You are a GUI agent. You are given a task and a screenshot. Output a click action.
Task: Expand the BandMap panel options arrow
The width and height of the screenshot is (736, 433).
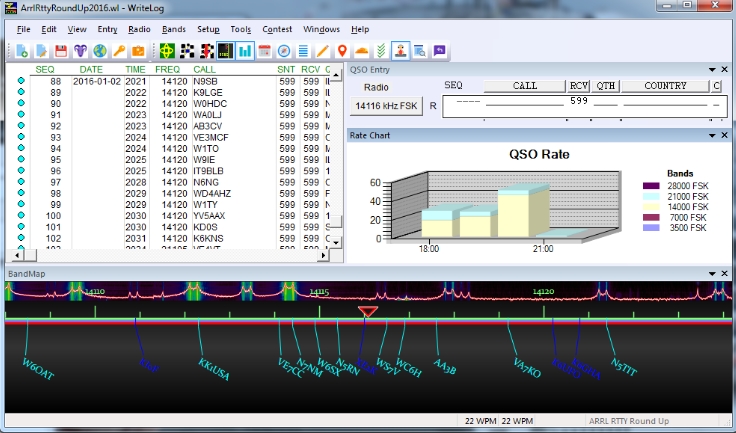pos(712,273)
